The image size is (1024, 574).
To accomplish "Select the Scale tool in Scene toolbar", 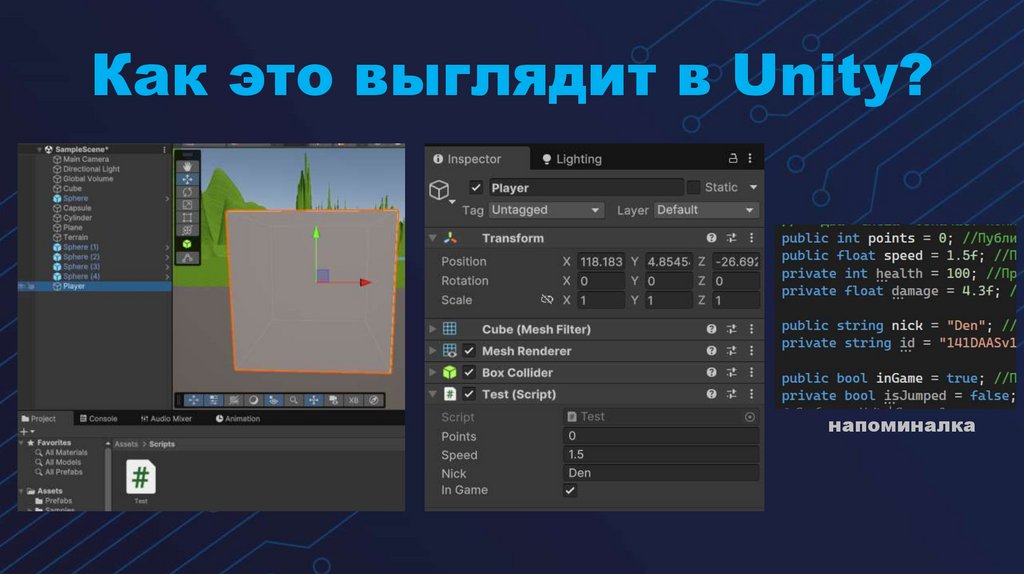I will pyautogui.click(x=187, y=205).
